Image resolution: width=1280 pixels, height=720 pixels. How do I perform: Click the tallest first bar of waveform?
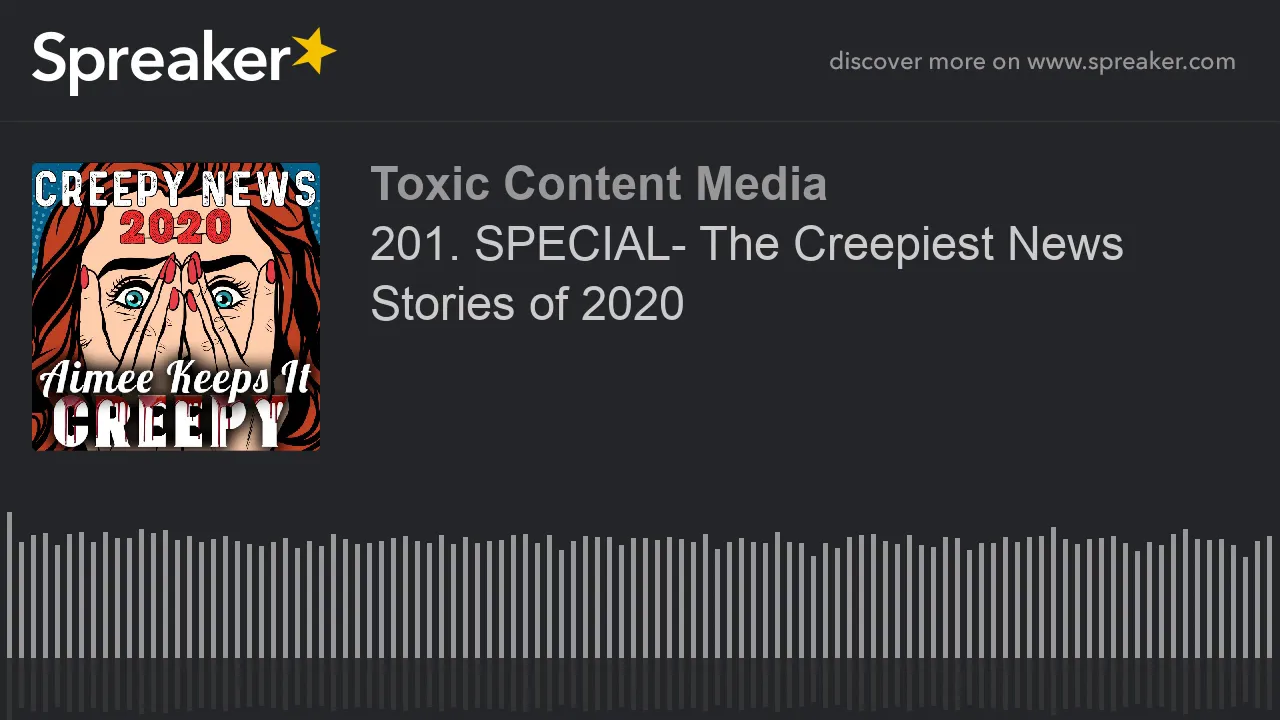click(x=9, y=585)
